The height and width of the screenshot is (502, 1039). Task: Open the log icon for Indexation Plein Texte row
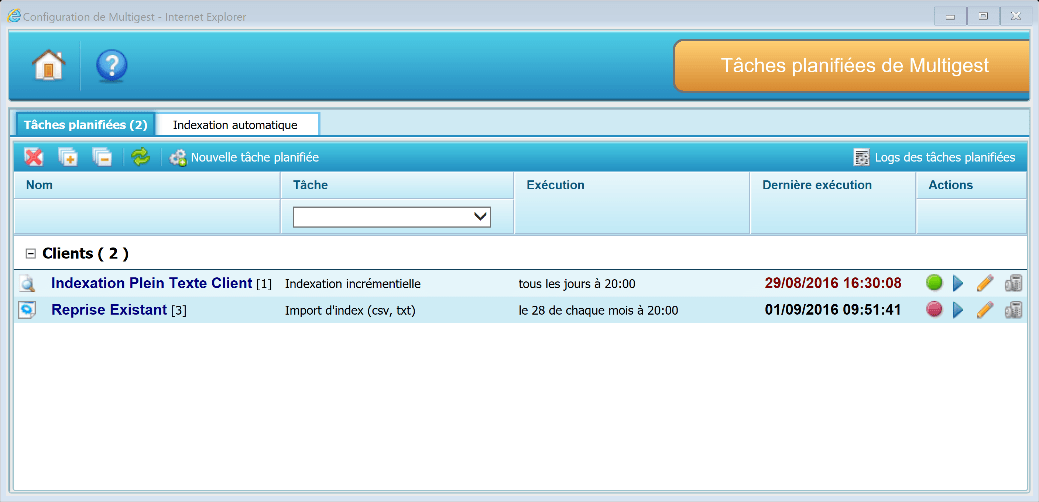point(1013,283)
